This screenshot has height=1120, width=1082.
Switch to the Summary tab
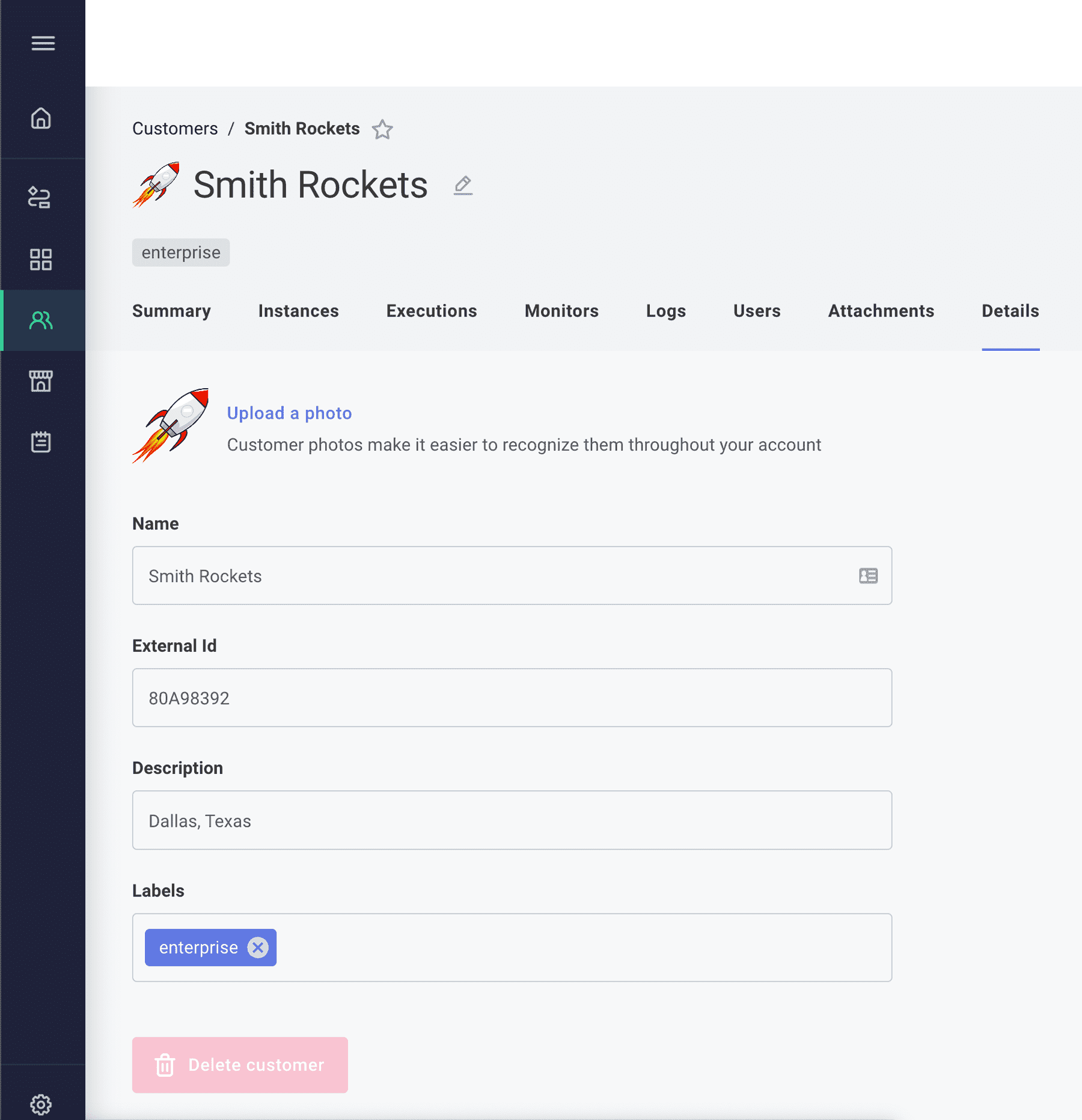tap(171, 311)
